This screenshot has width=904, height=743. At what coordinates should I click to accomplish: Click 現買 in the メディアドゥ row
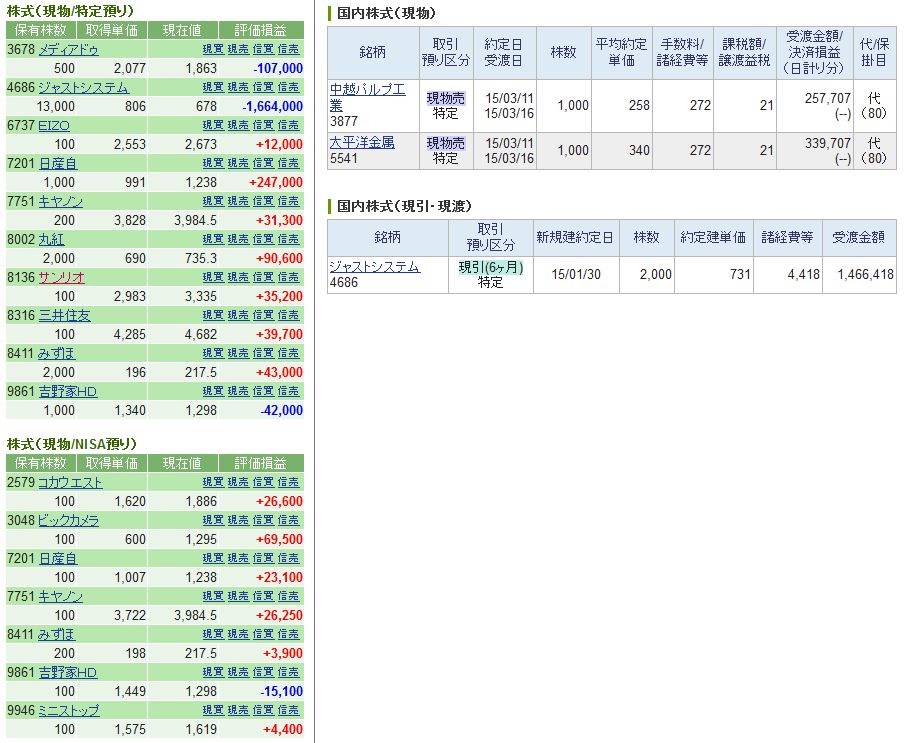(x=213, y=49)
